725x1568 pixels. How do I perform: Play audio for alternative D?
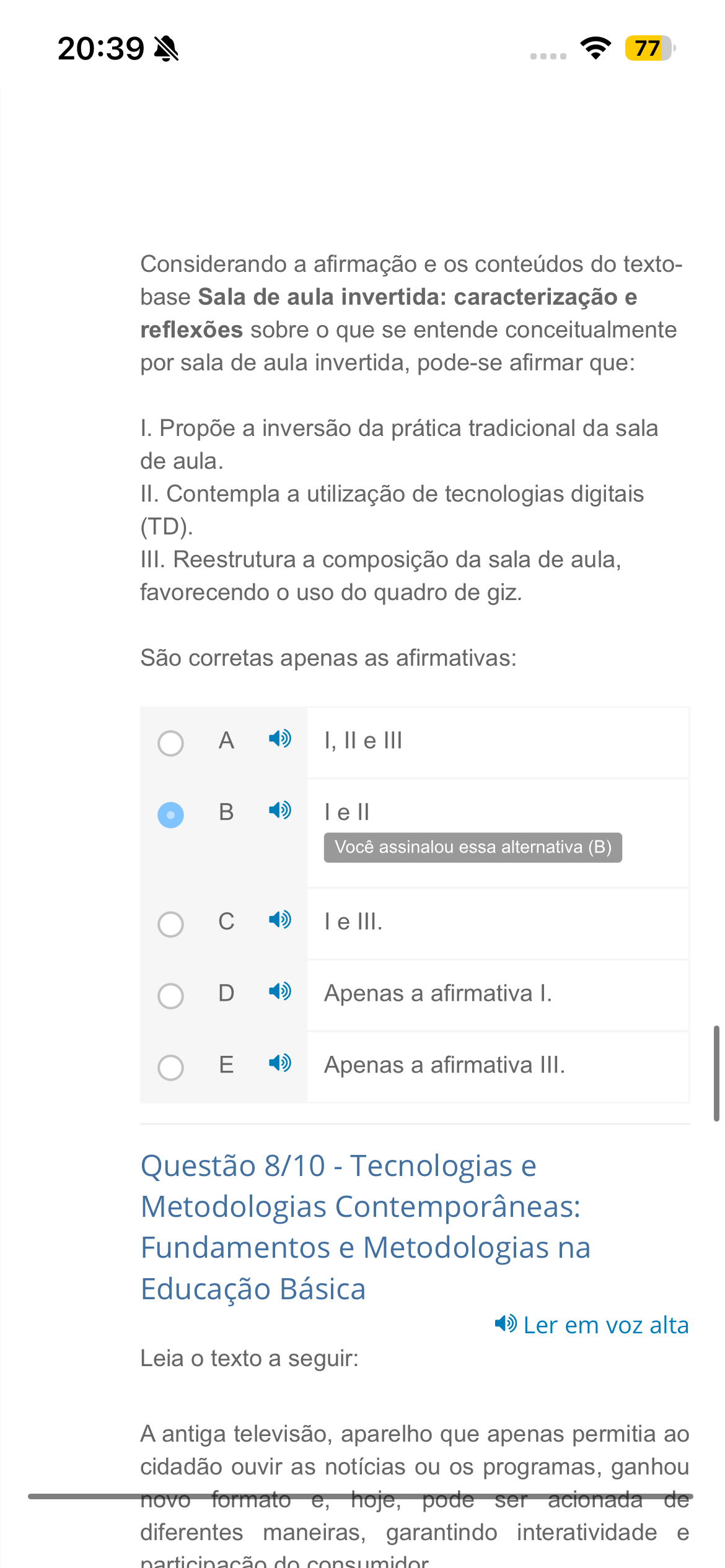pyautogui.click(x=280, y=991)
